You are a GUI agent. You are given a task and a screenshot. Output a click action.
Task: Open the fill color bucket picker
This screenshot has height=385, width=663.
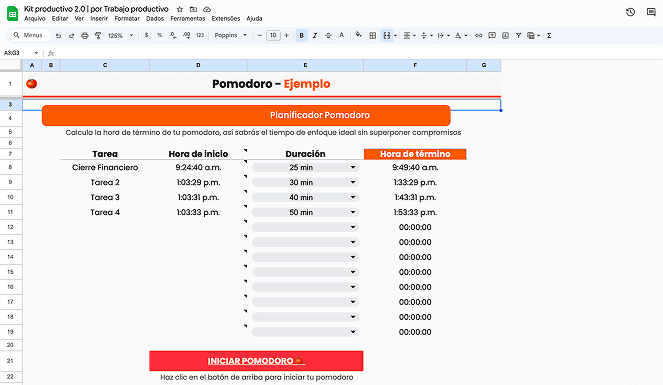[359, 35]
